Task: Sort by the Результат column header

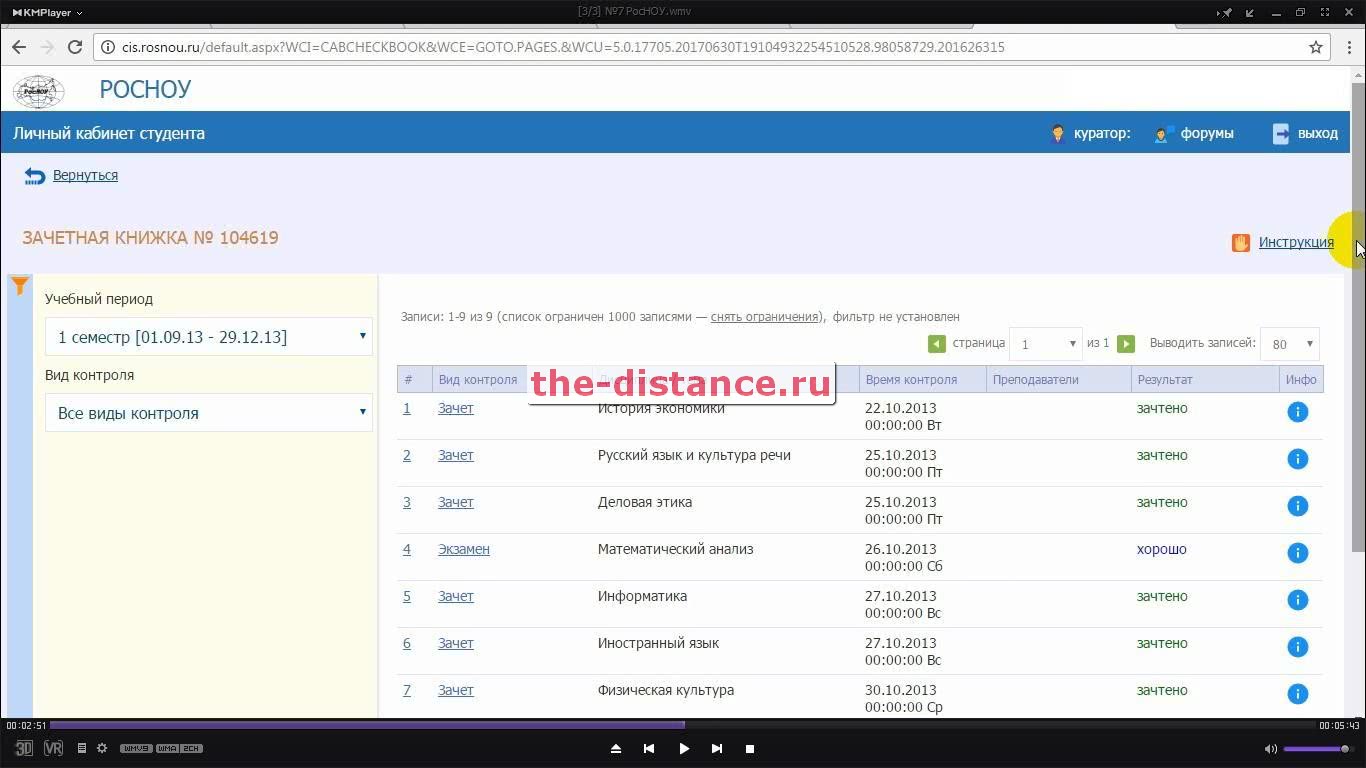Action: click(1165, 380)
